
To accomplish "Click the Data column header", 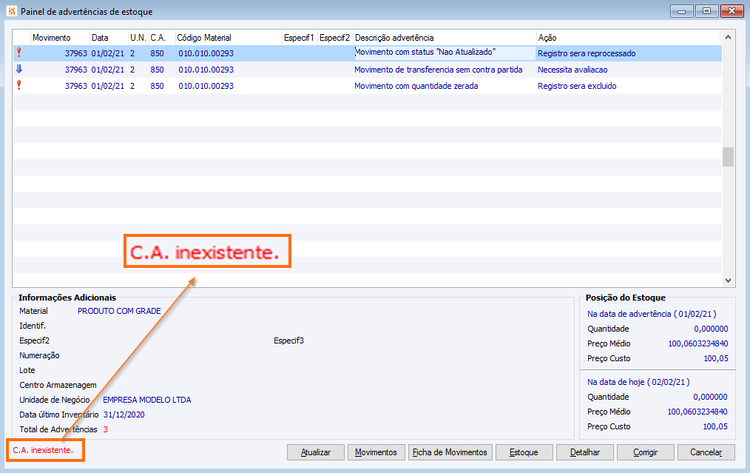I will 109,38.
